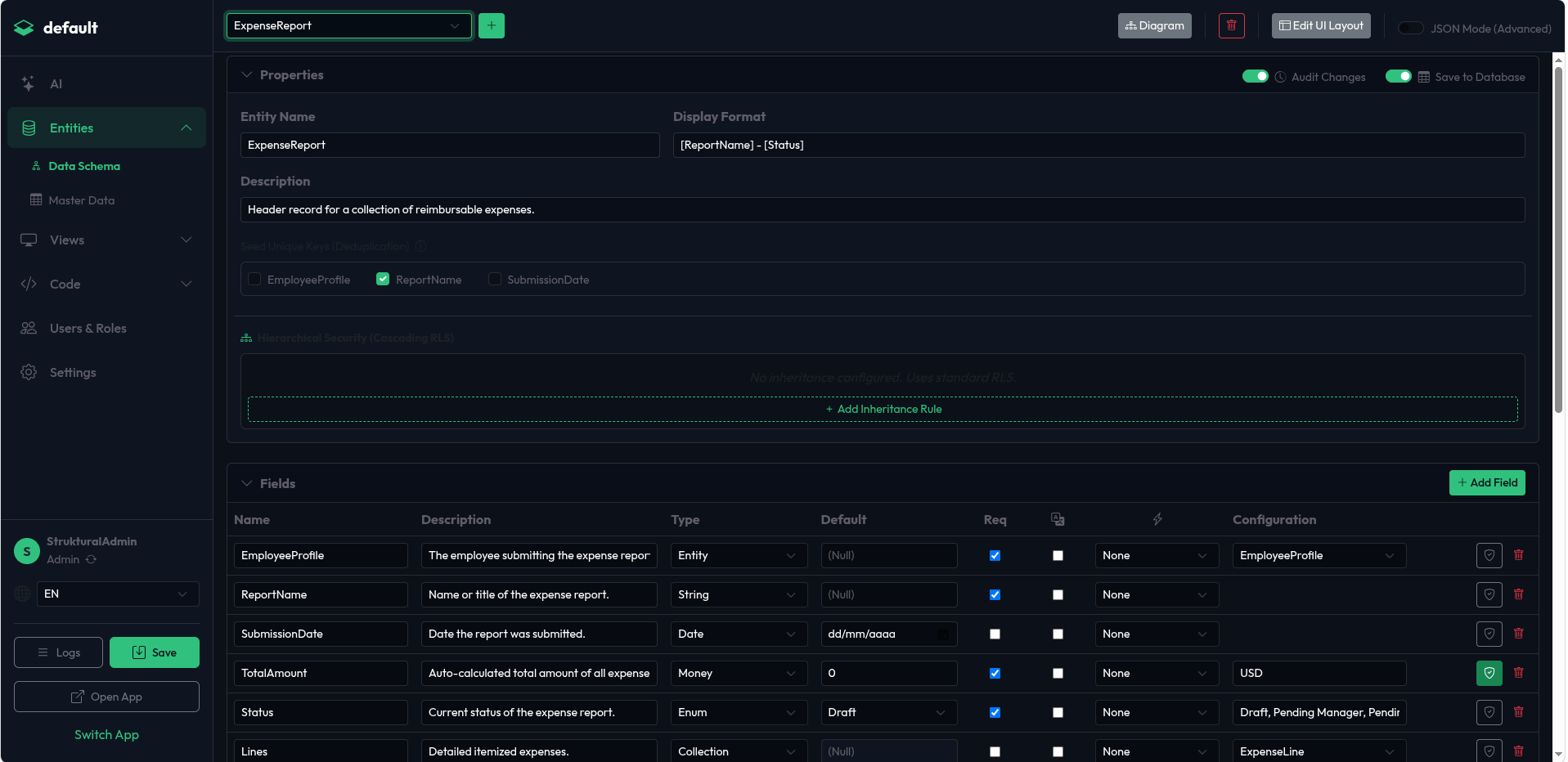Open shield settings for SubmissionDate field
This screenshot has height=762, width=1568.
(1489, 634)
